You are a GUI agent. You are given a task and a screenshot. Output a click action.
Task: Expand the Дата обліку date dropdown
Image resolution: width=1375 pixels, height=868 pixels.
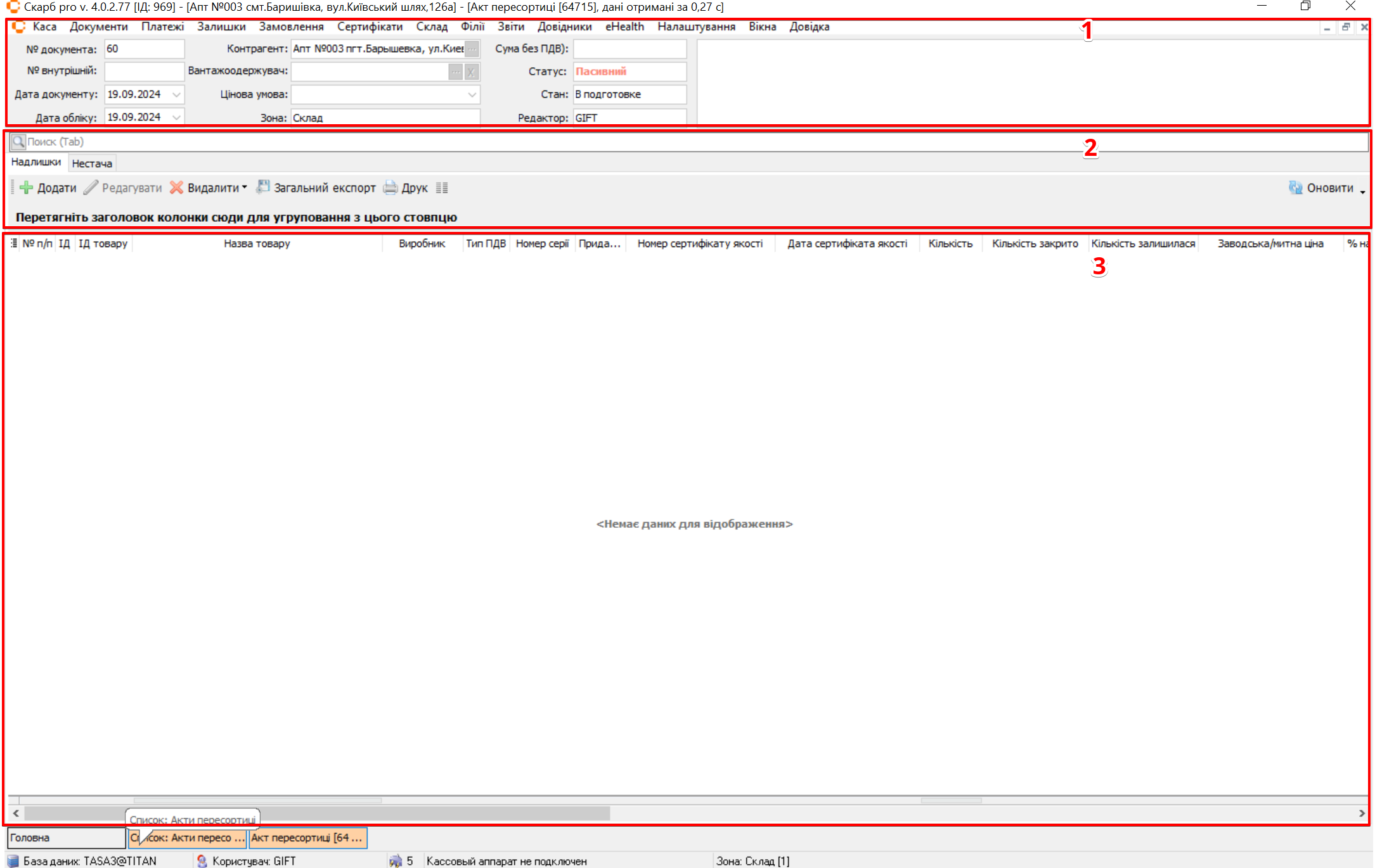click(x=177, y=117)
